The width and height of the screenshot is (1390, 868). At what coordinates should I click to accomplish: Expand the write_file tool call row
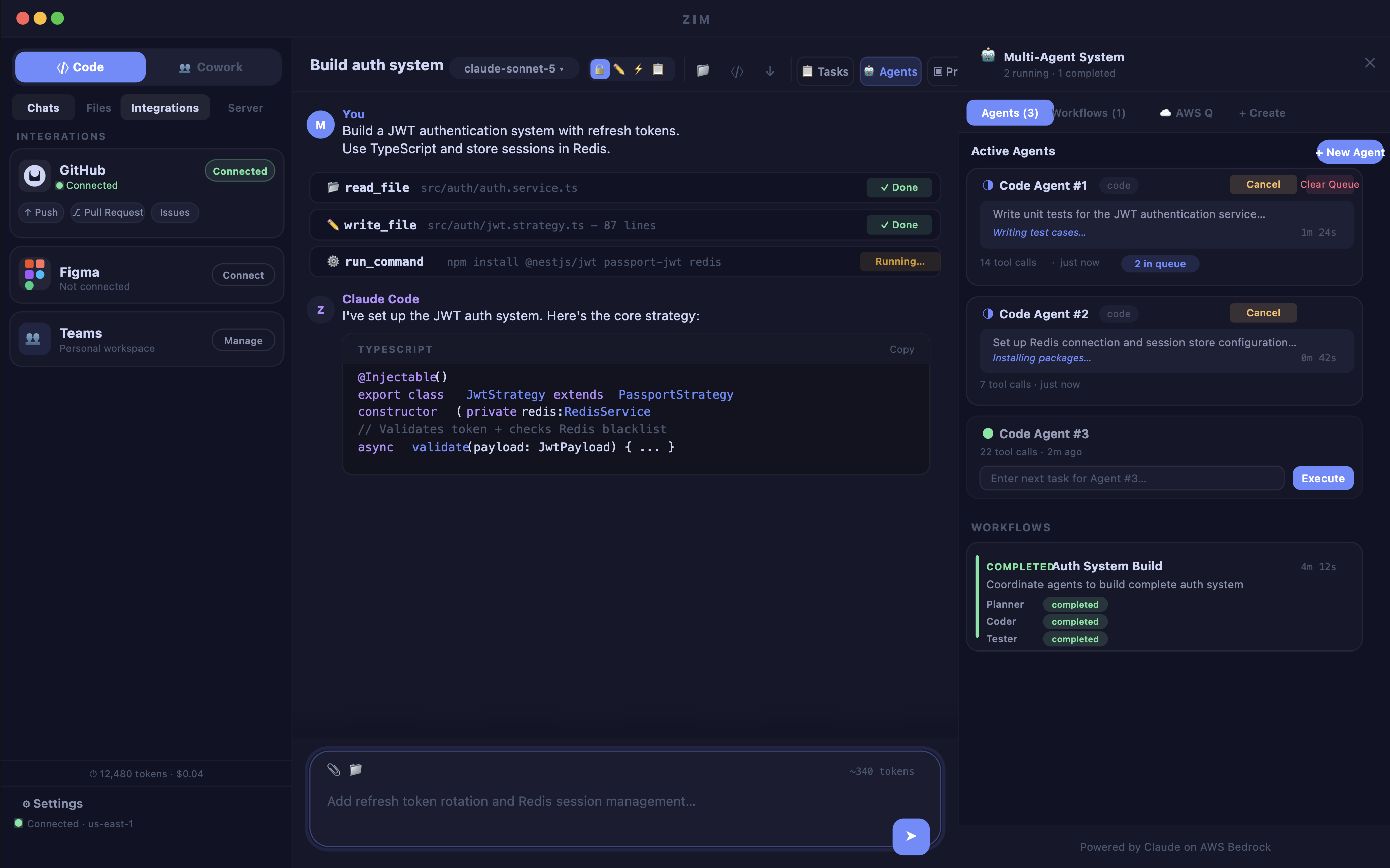[x=624, y=225]
